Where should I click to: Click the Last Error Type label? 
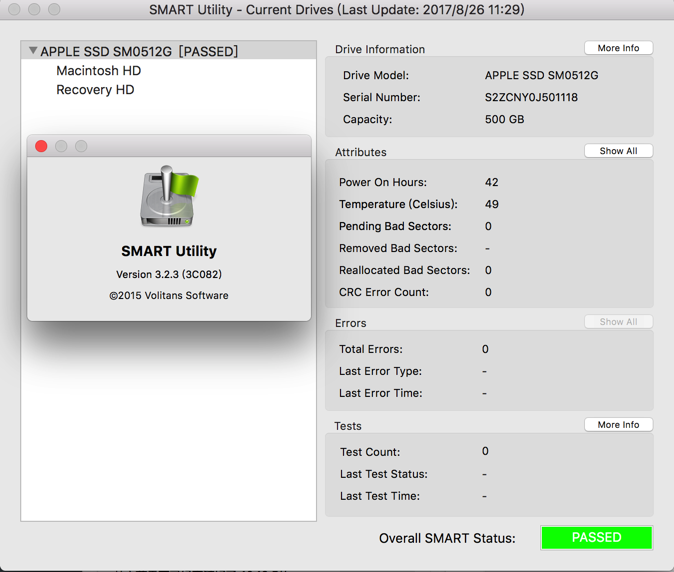[x=380, y=371]
